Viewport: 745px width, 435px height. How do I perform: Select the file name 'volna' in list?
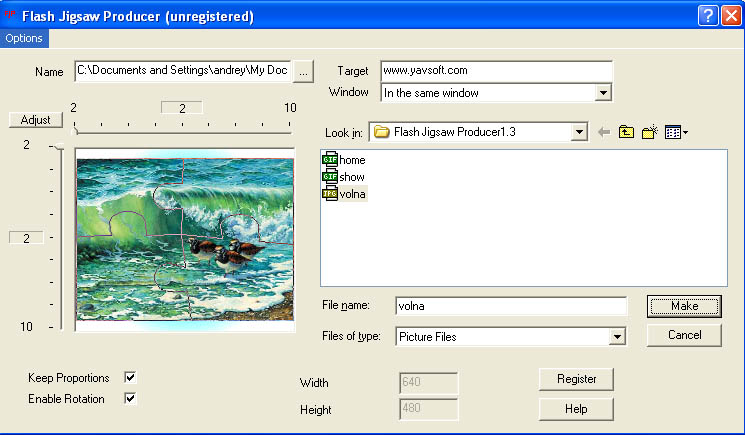[x=353, y=194]
